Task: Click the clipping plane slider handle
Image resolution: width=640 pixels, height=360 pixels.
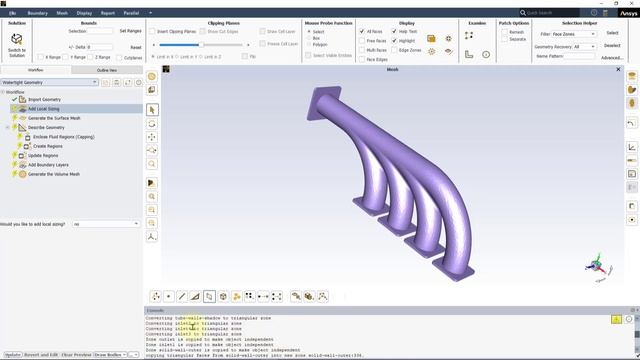Action: click(201, 45)
